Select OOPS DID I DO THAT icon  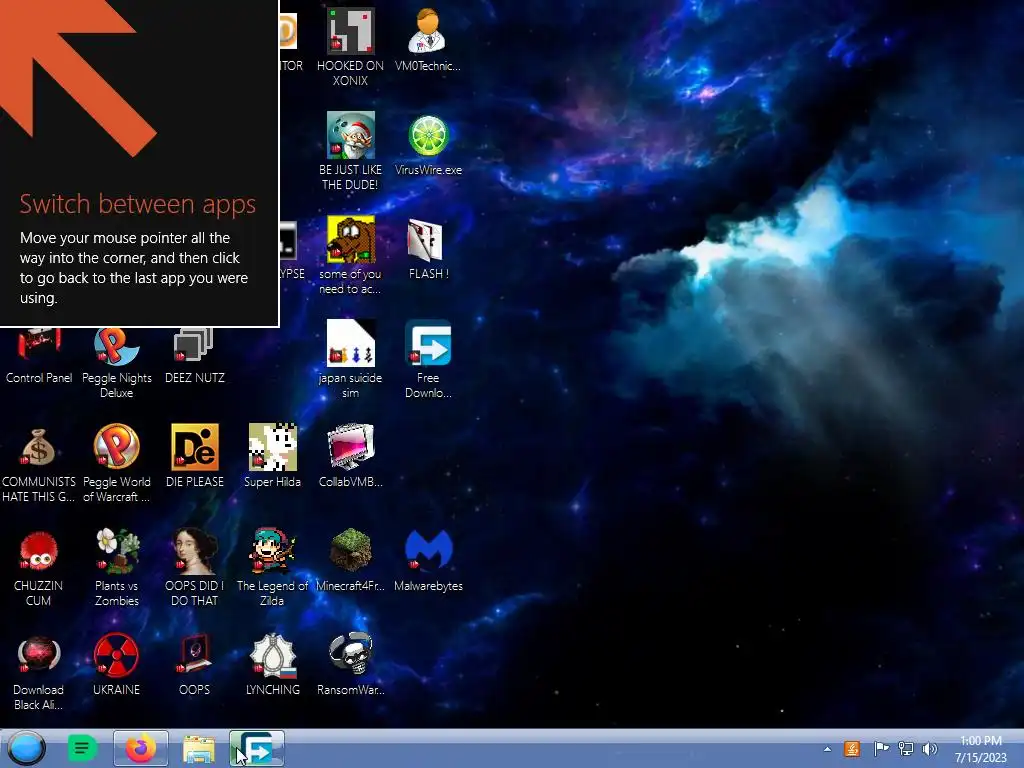195,551
